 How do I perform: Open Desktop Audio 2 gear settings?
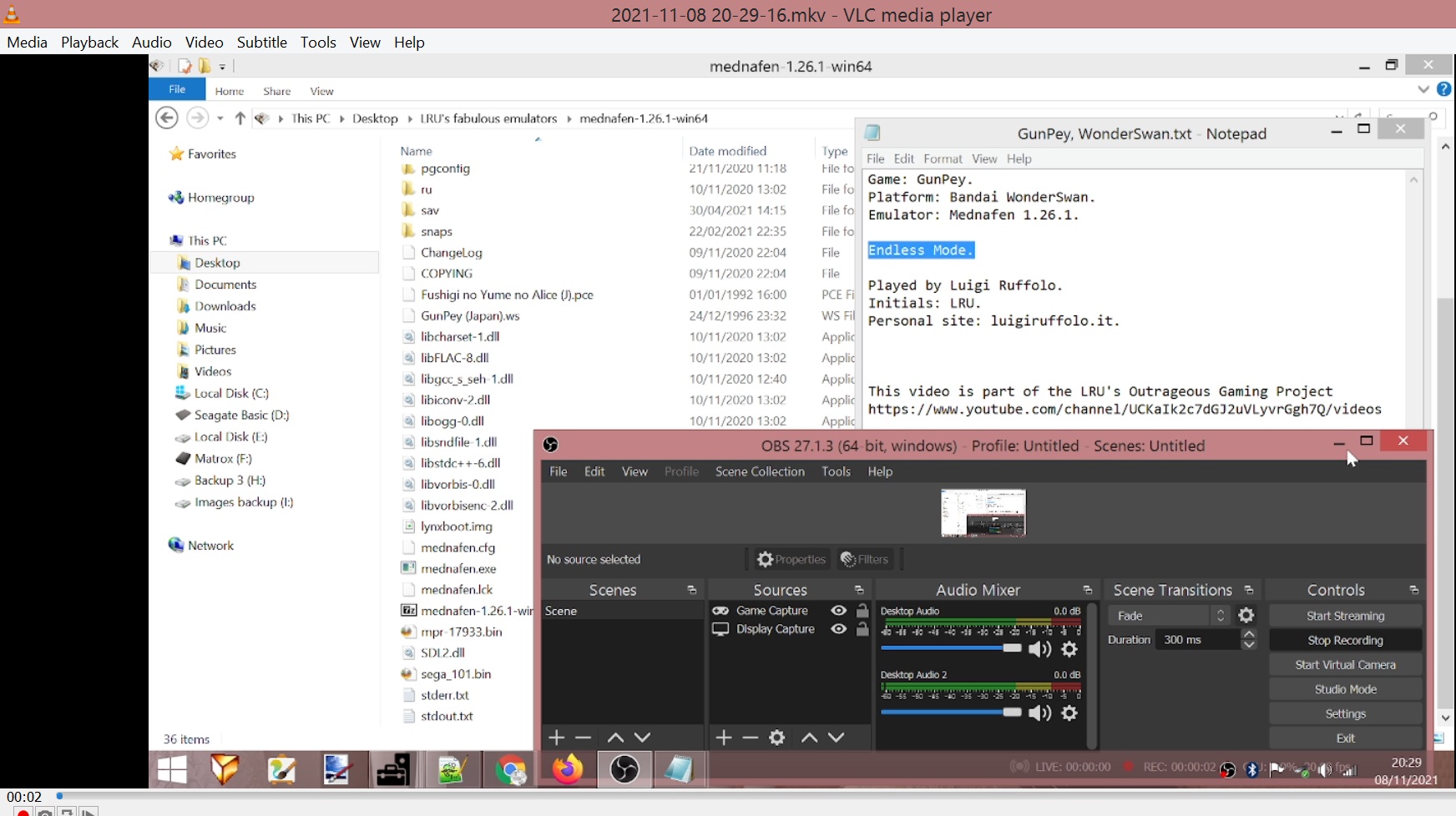click(1069, 713)
